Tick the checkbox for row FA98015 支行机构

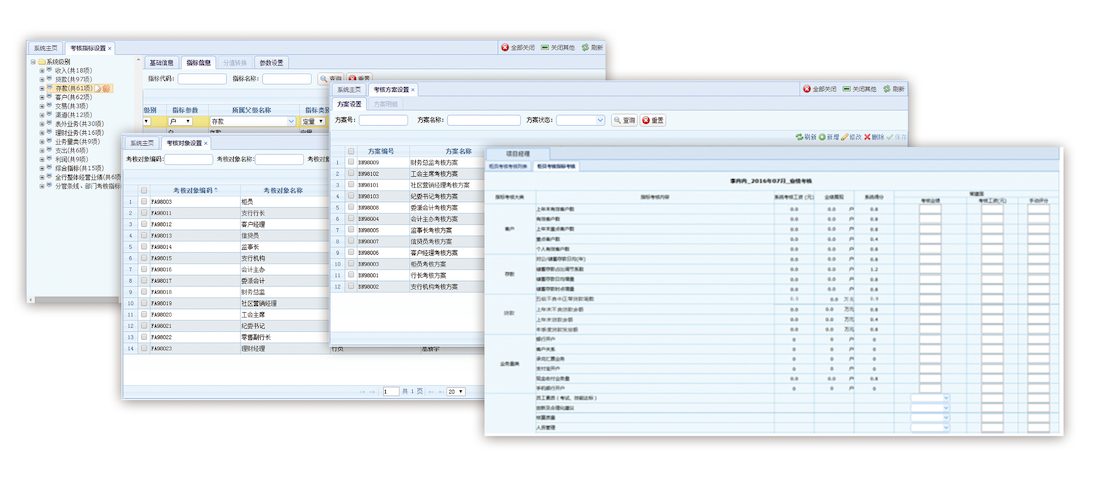coord(144,258)
